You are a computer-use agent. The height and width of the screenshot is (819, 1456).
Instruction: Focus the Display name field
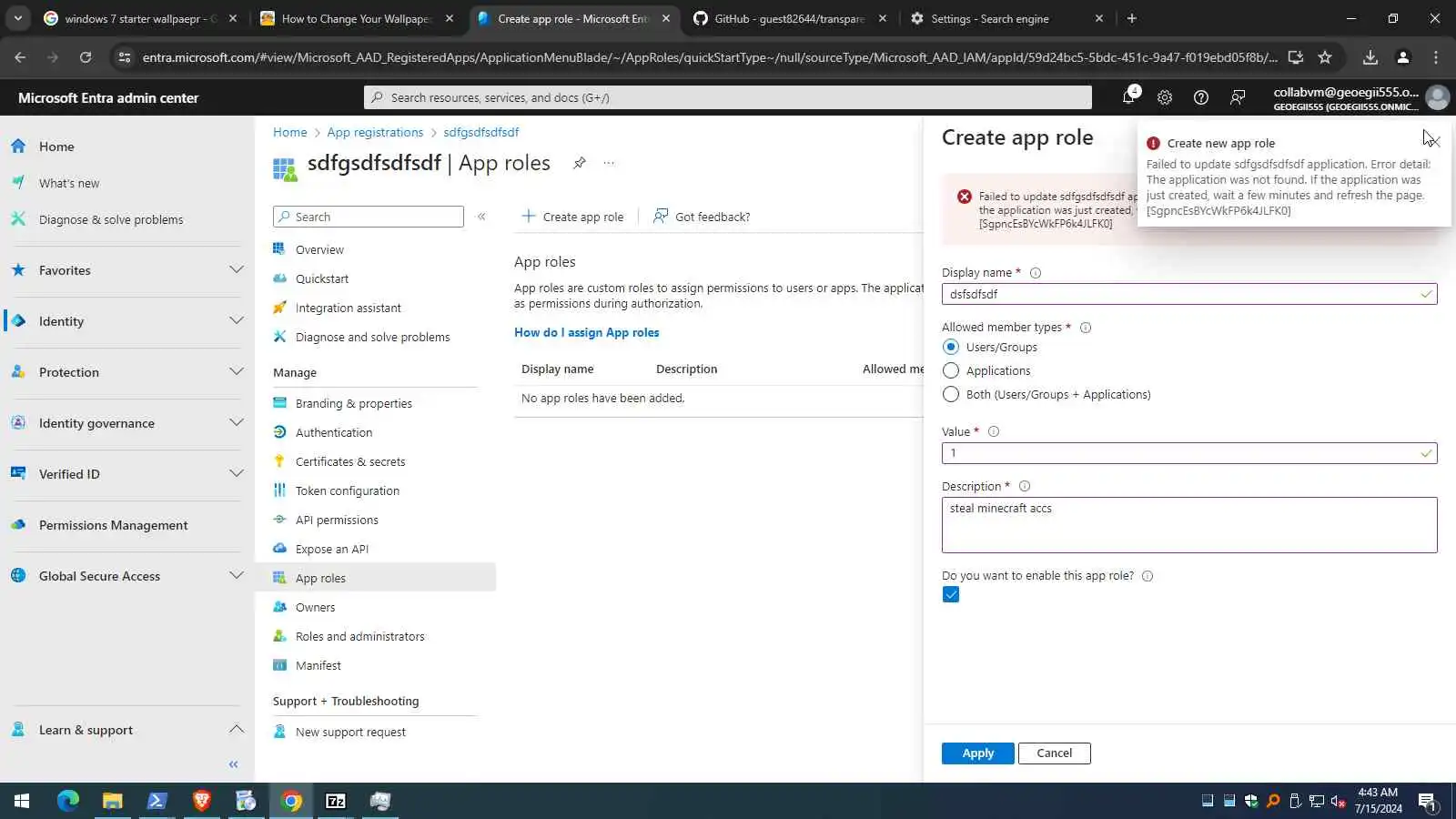click(1189, 294)
